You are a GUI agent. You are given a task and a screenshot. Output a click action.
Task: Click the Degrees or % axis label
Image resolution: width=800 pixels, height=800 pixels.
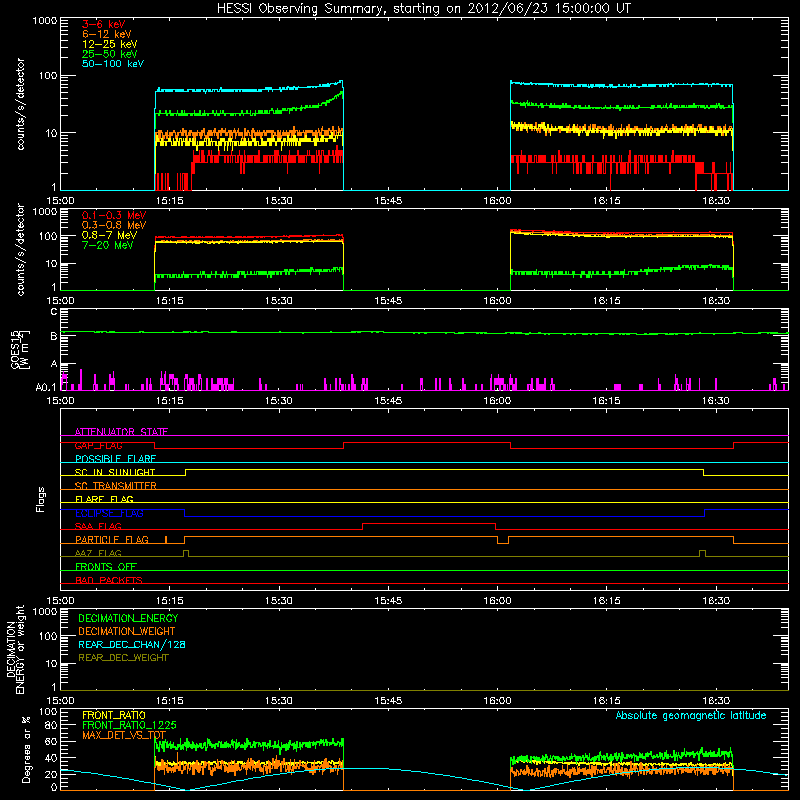[x=26, y=749]
